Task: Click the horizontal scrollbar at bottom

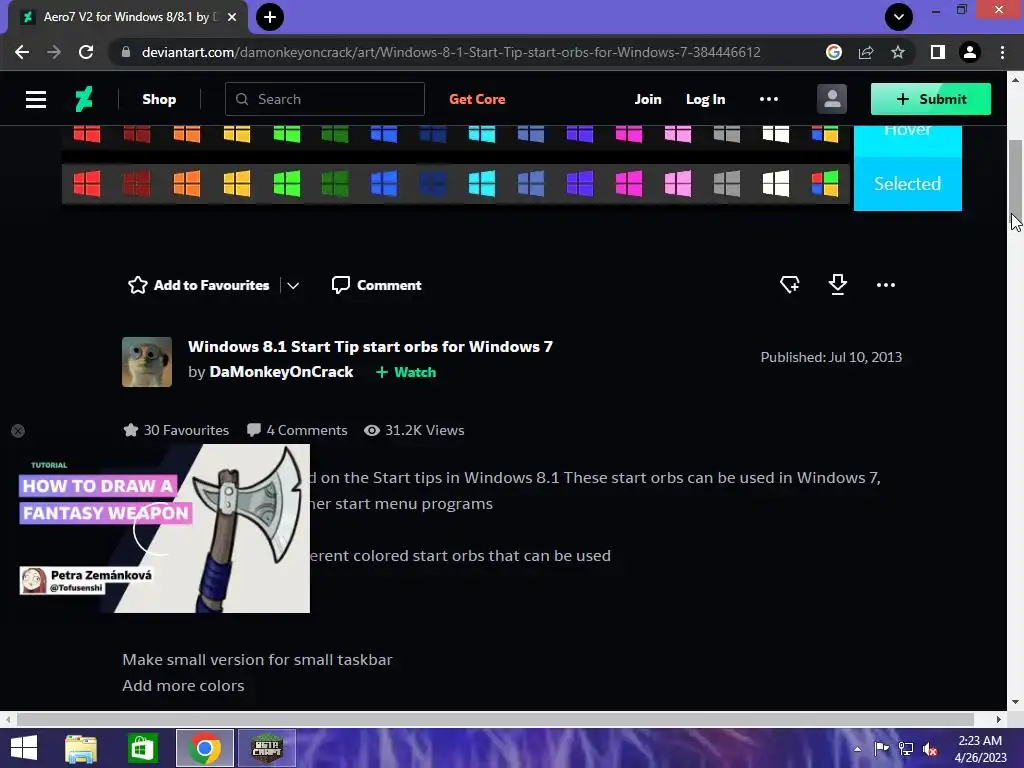Action: pyautogui.click(x=495, y=719)
